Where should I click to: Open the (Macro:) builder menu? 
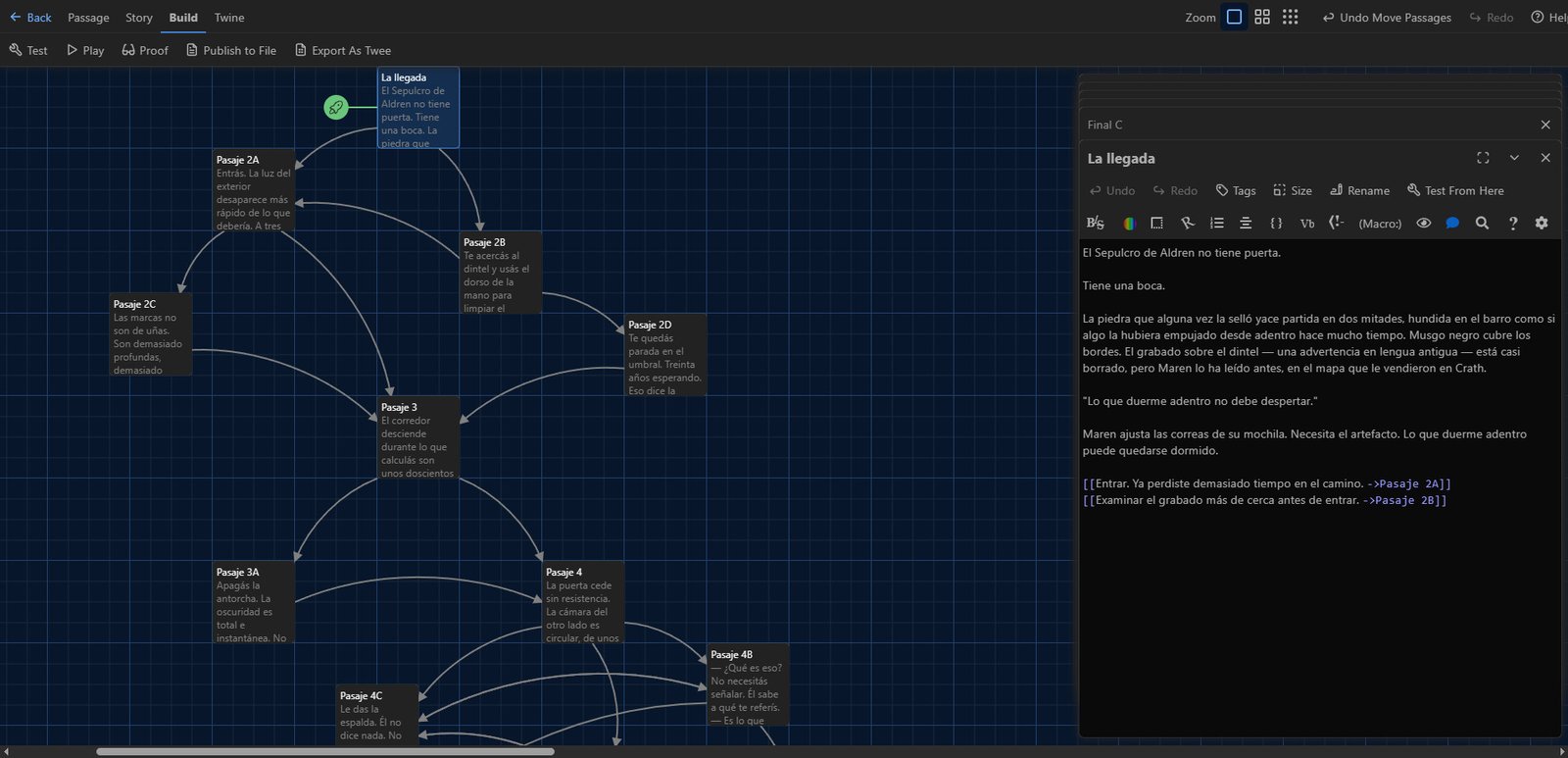coord(1380,224)
